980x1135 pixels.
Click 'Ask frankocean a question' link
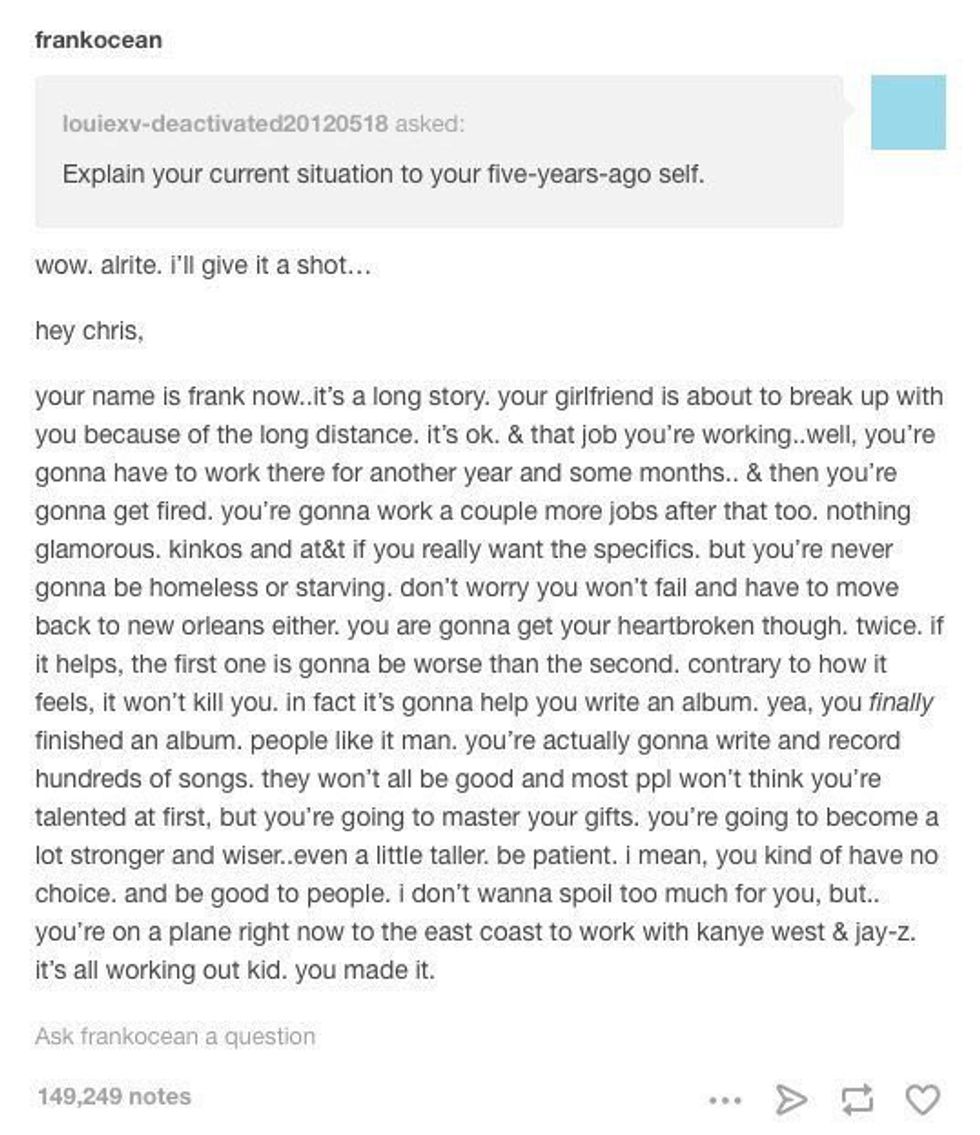point(175,1036)
